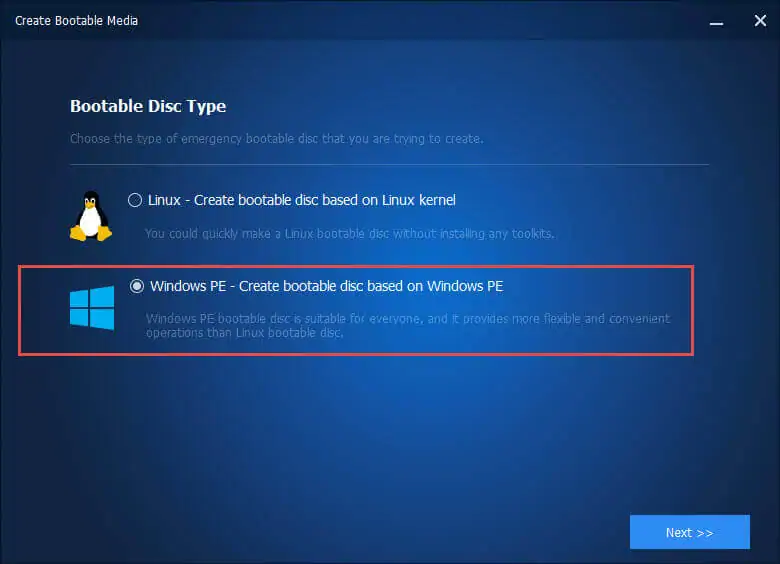Click the Next >> button

[689, 532]
